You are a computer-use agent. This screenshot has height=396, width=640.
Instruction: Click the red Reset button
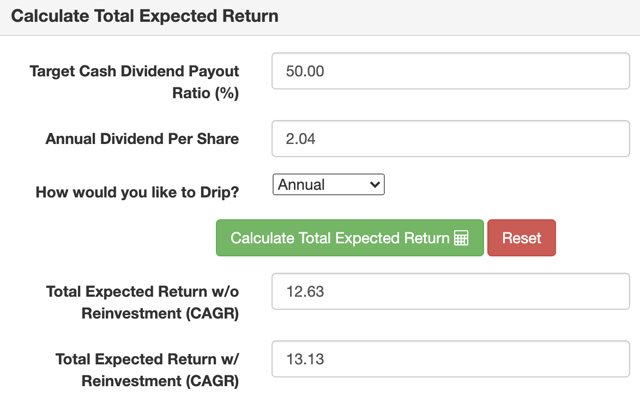pos(521,238)
